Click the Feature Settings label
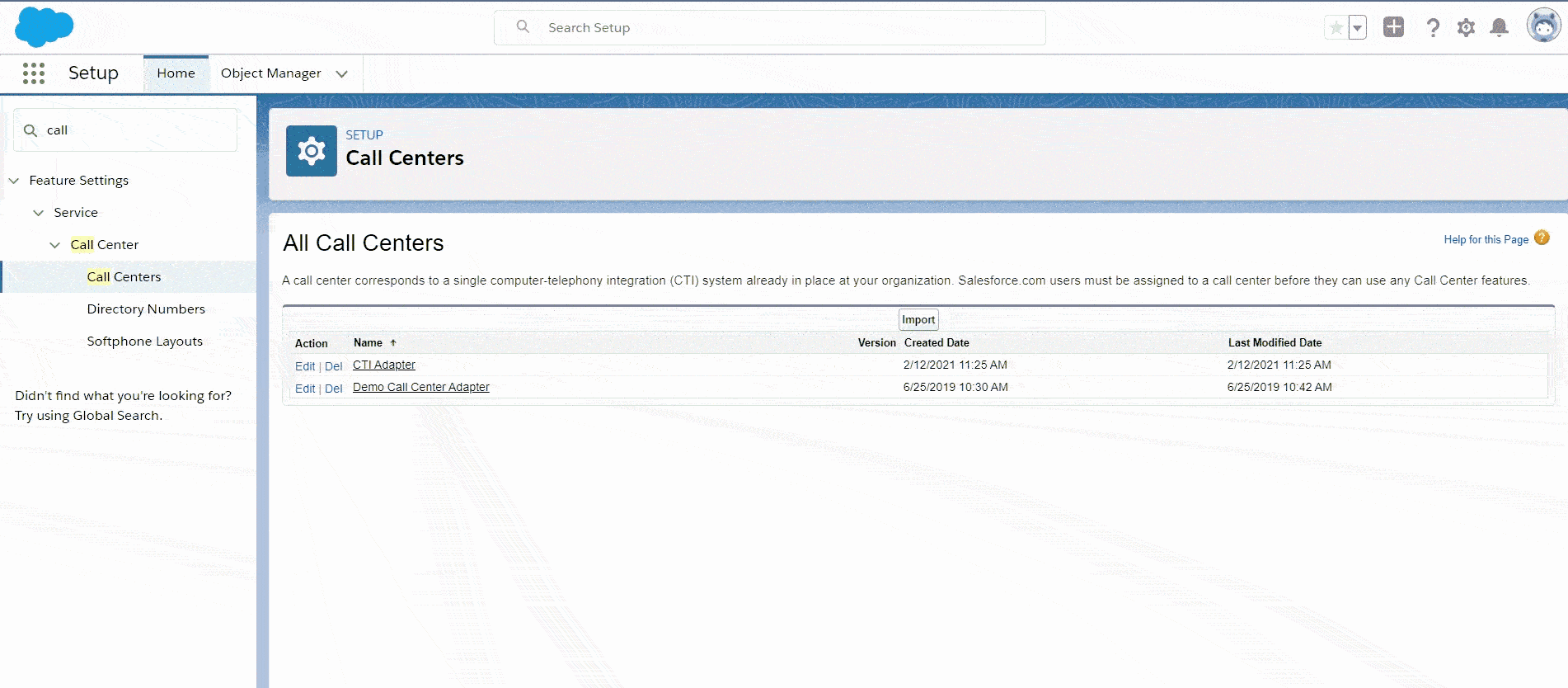This screenshot has width=1568, height=688. (x=79, y=181)
